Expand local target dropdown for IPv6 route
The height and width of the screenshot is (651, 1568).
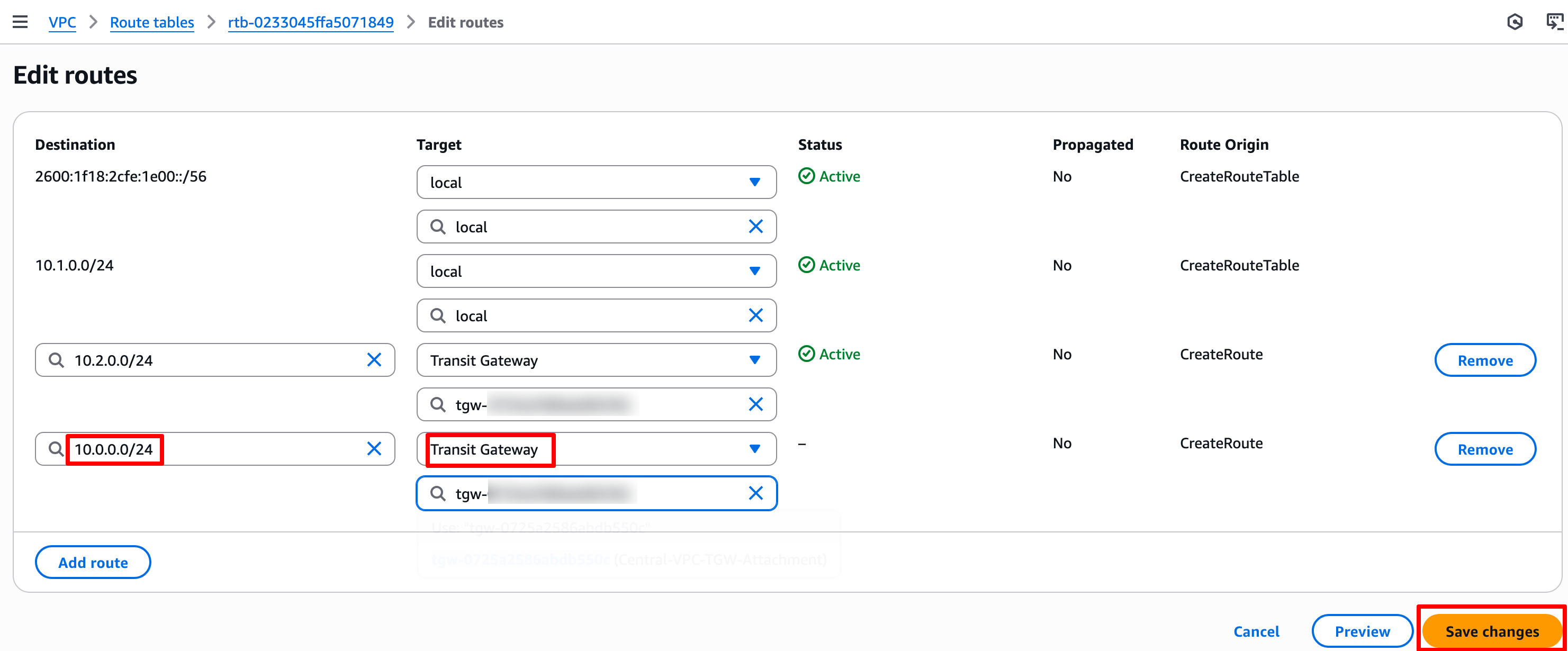point(596,182)
